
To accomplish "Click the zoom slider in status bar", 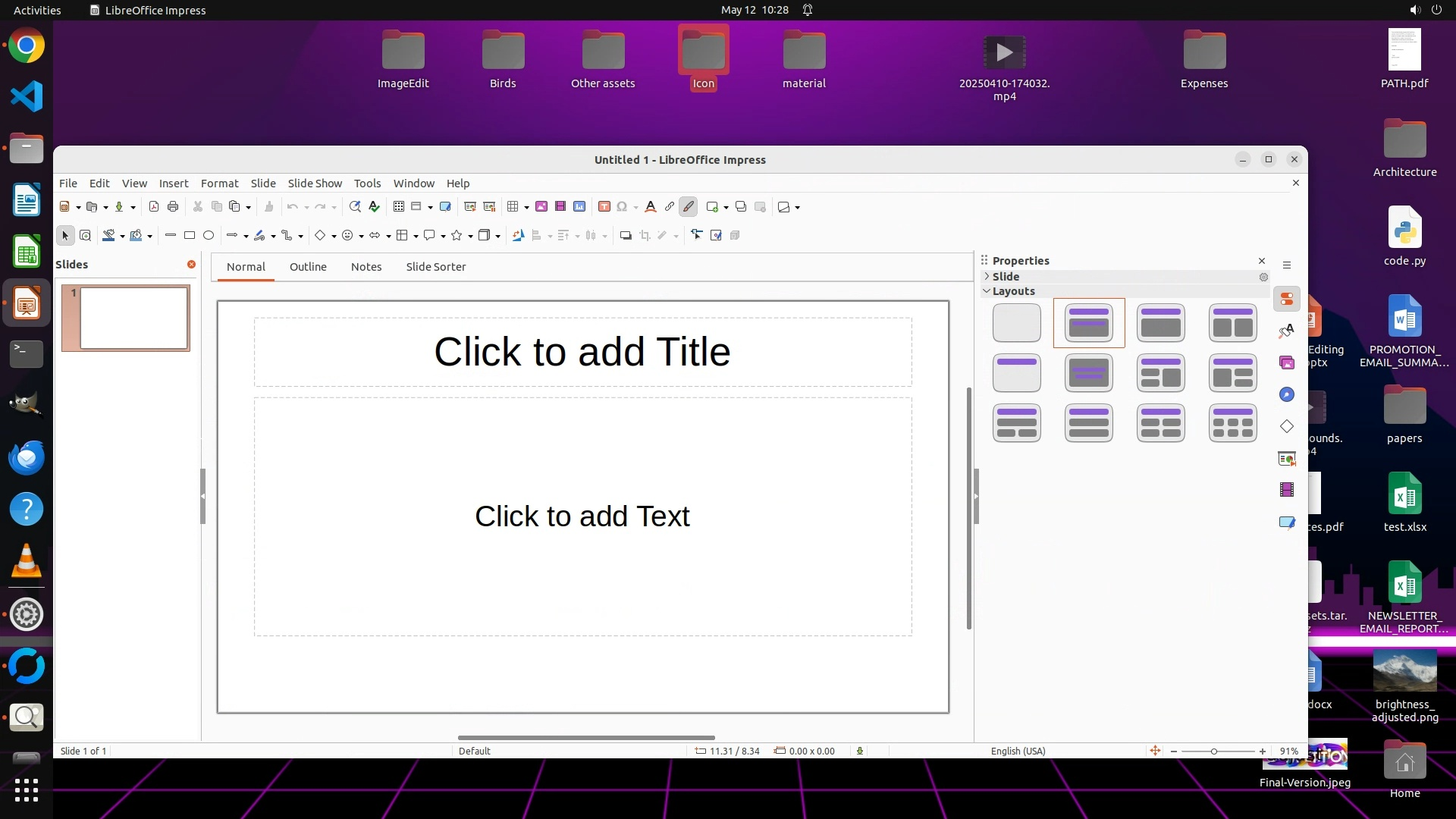I will 1214,751.
